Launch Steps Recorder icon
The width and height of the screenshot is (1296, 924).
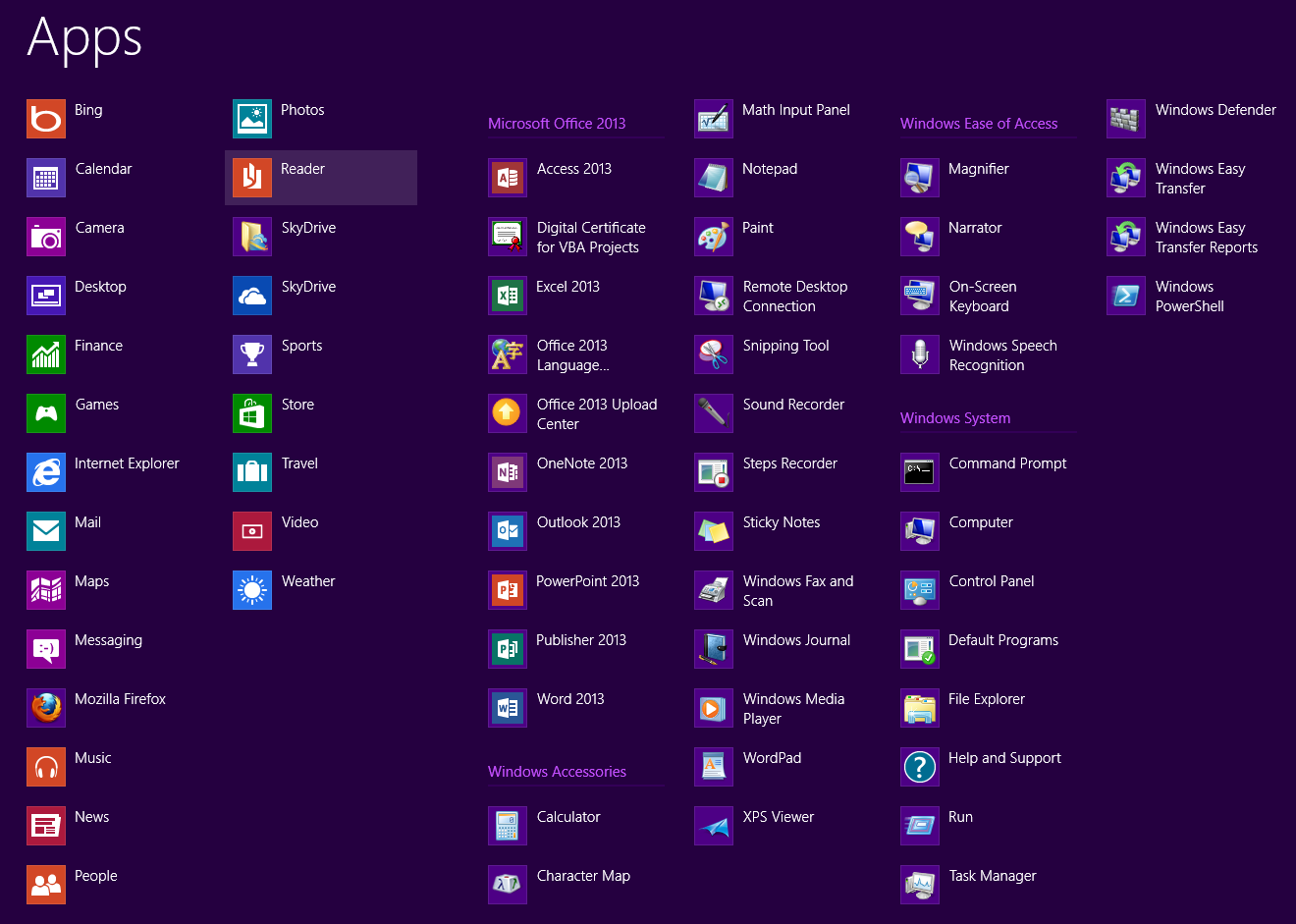714,472
